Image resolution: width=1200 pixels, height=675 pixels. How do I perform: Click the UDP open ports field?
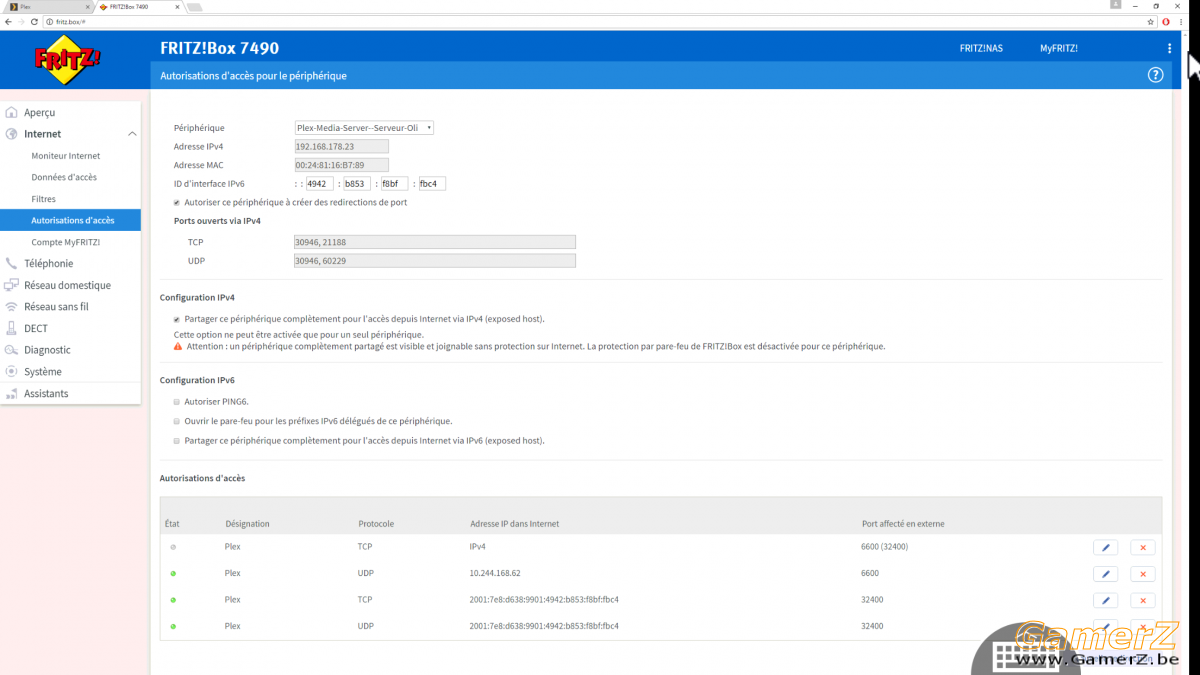(435, 261)
